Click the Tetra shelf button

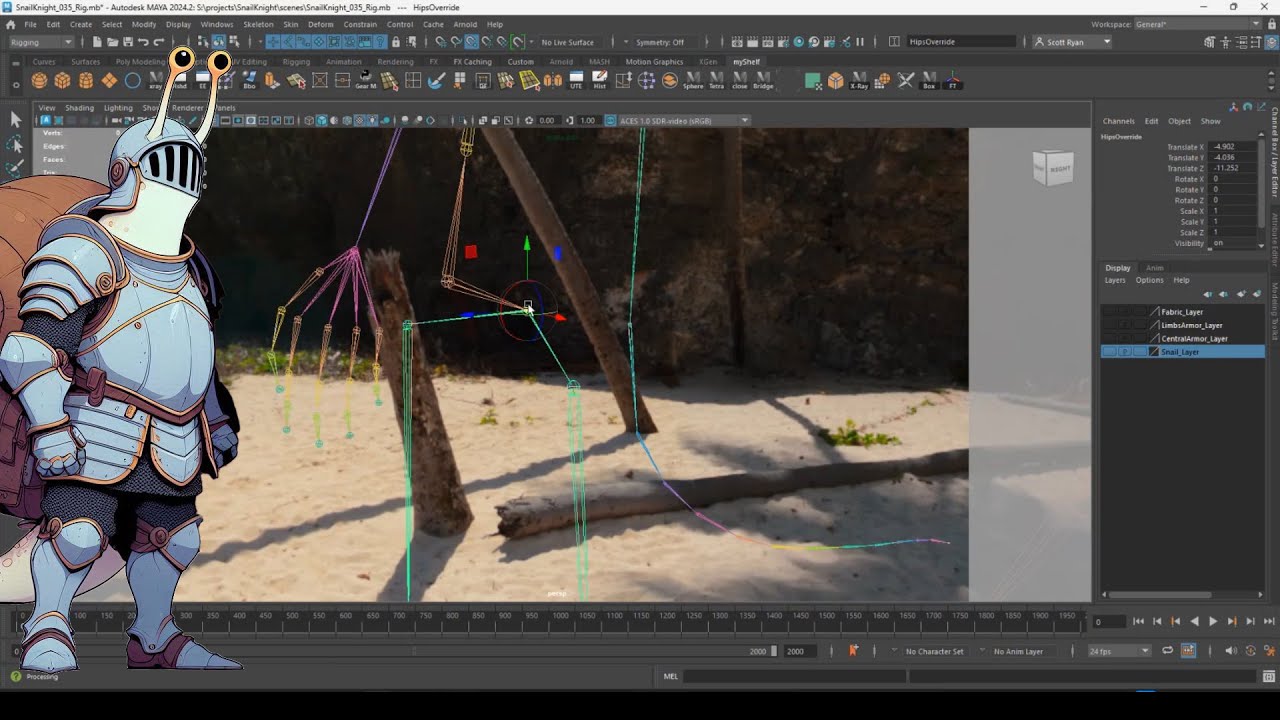pos(716,81)
